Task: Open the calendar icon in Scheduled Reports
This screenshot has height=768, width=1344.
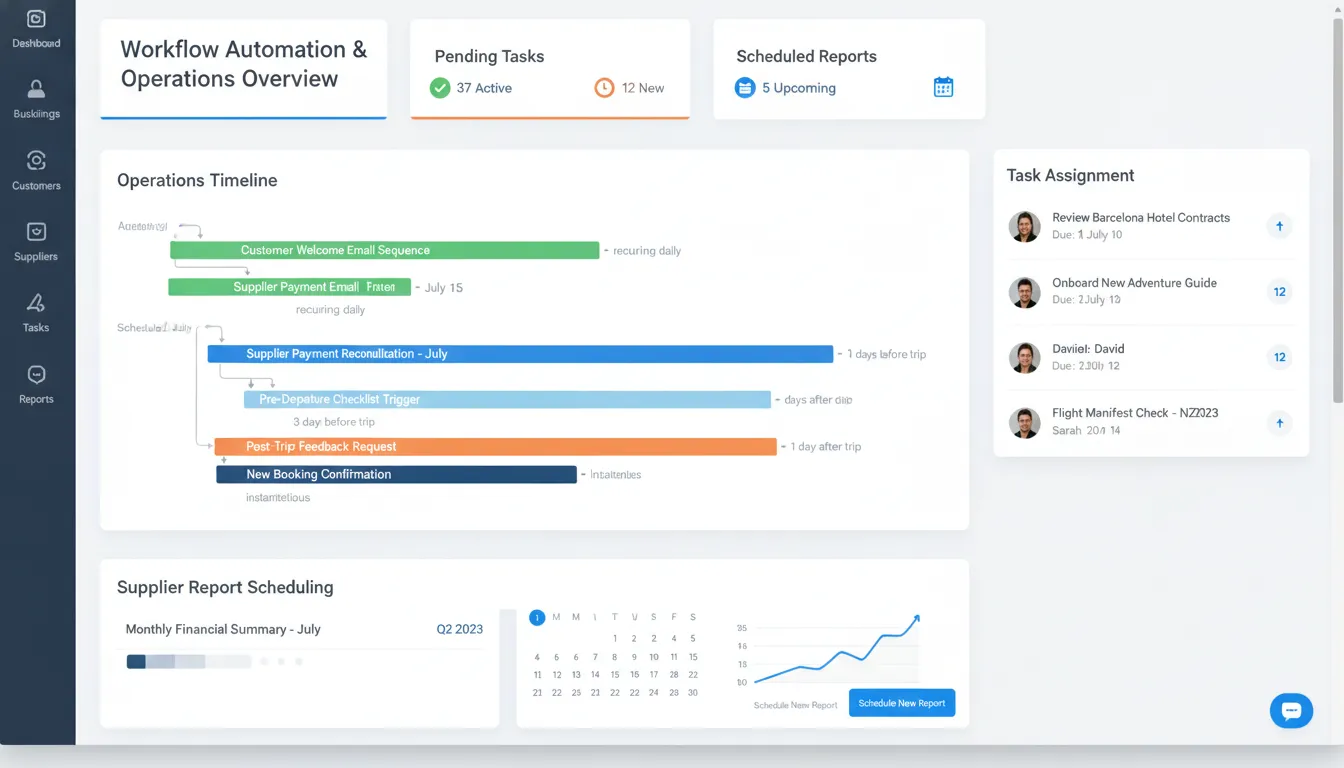Action: pos(943,87)
